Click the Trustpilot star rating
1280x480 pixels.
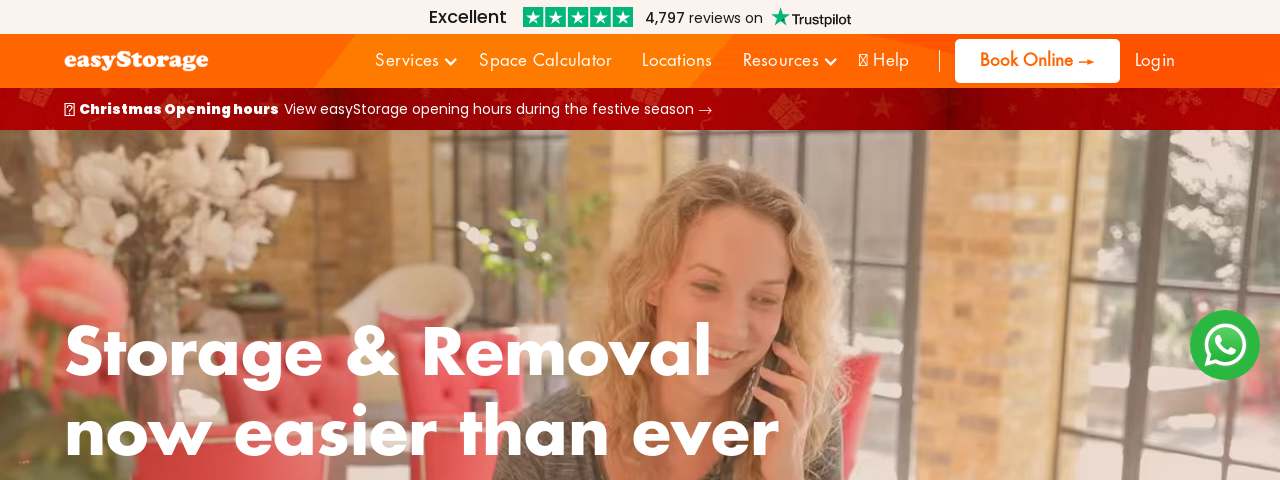coord(578,17)
